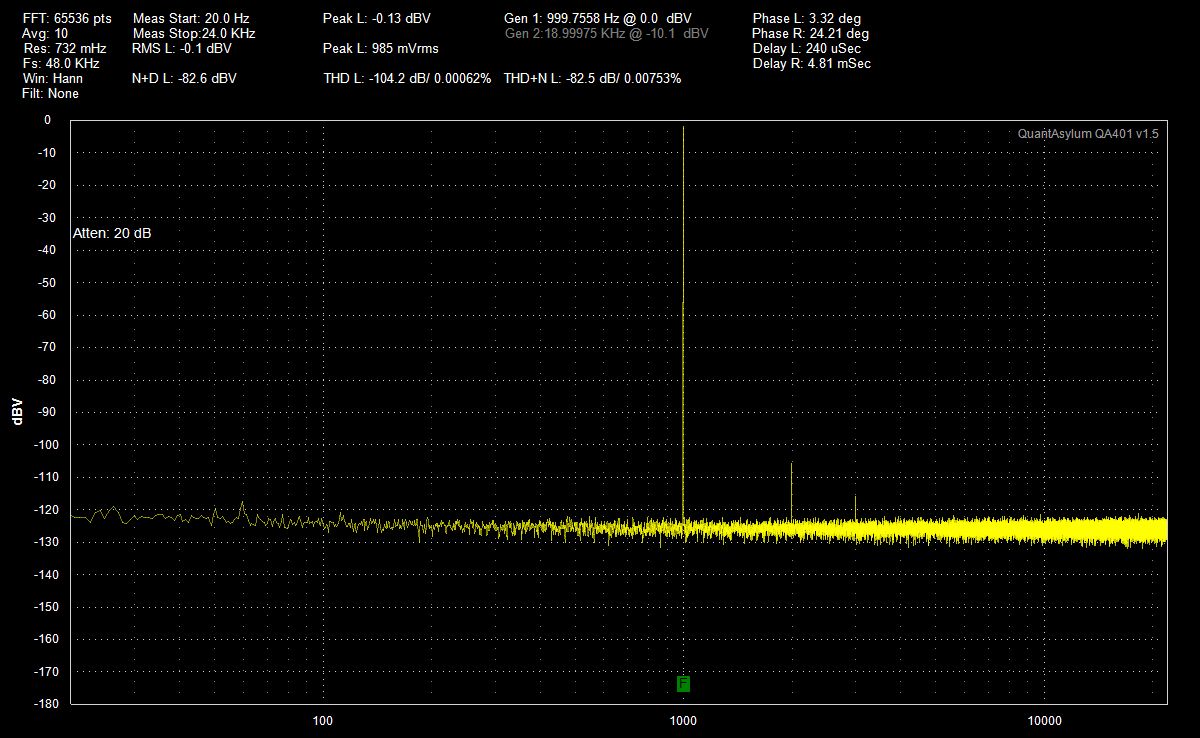Click the 'Peak L: 985 mVrms' reading
The height and width of the screenshot is (738, 1200).
click(x=381, y=48)
